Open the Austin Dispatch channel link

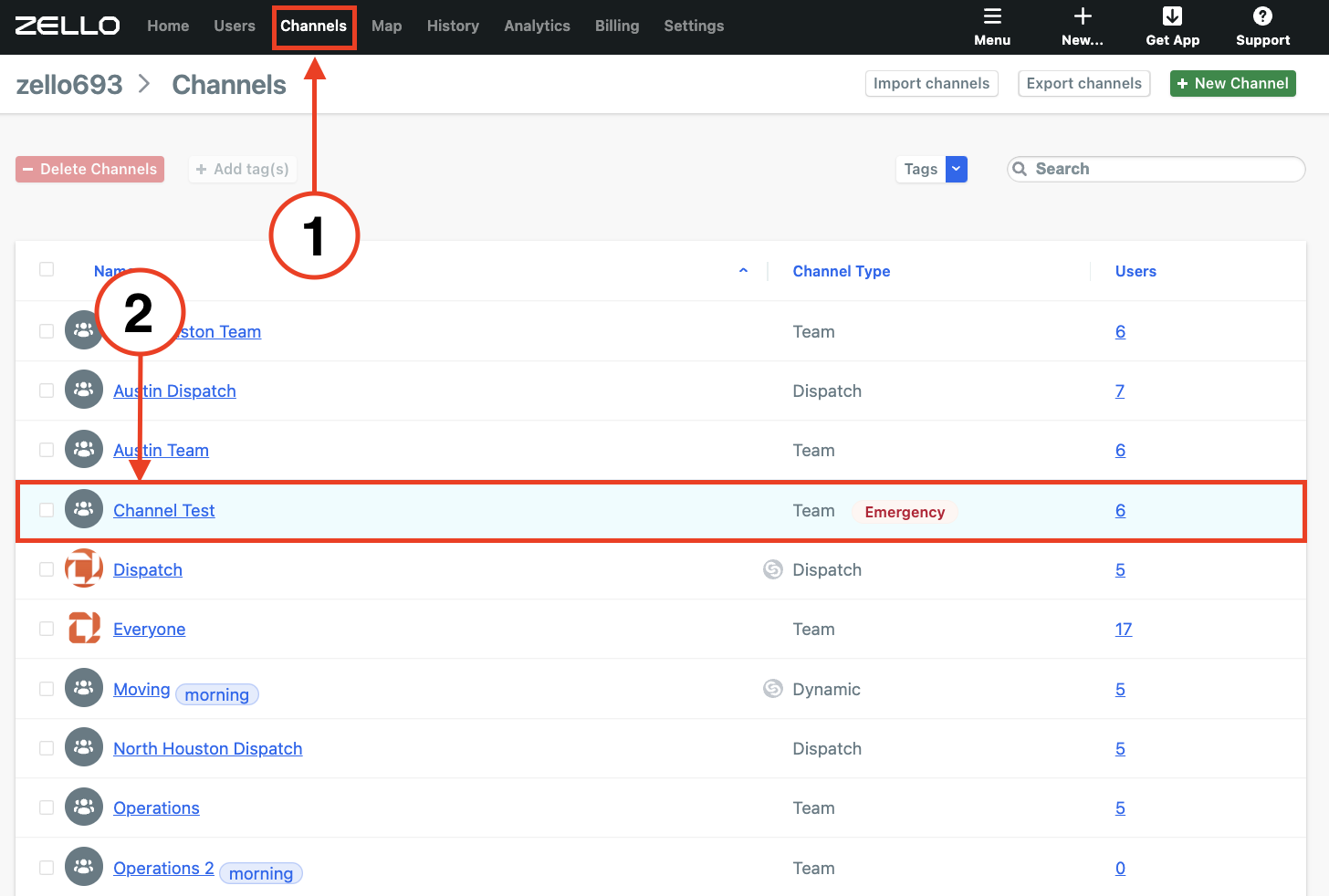pyautogui.click(x=174, y=391)
